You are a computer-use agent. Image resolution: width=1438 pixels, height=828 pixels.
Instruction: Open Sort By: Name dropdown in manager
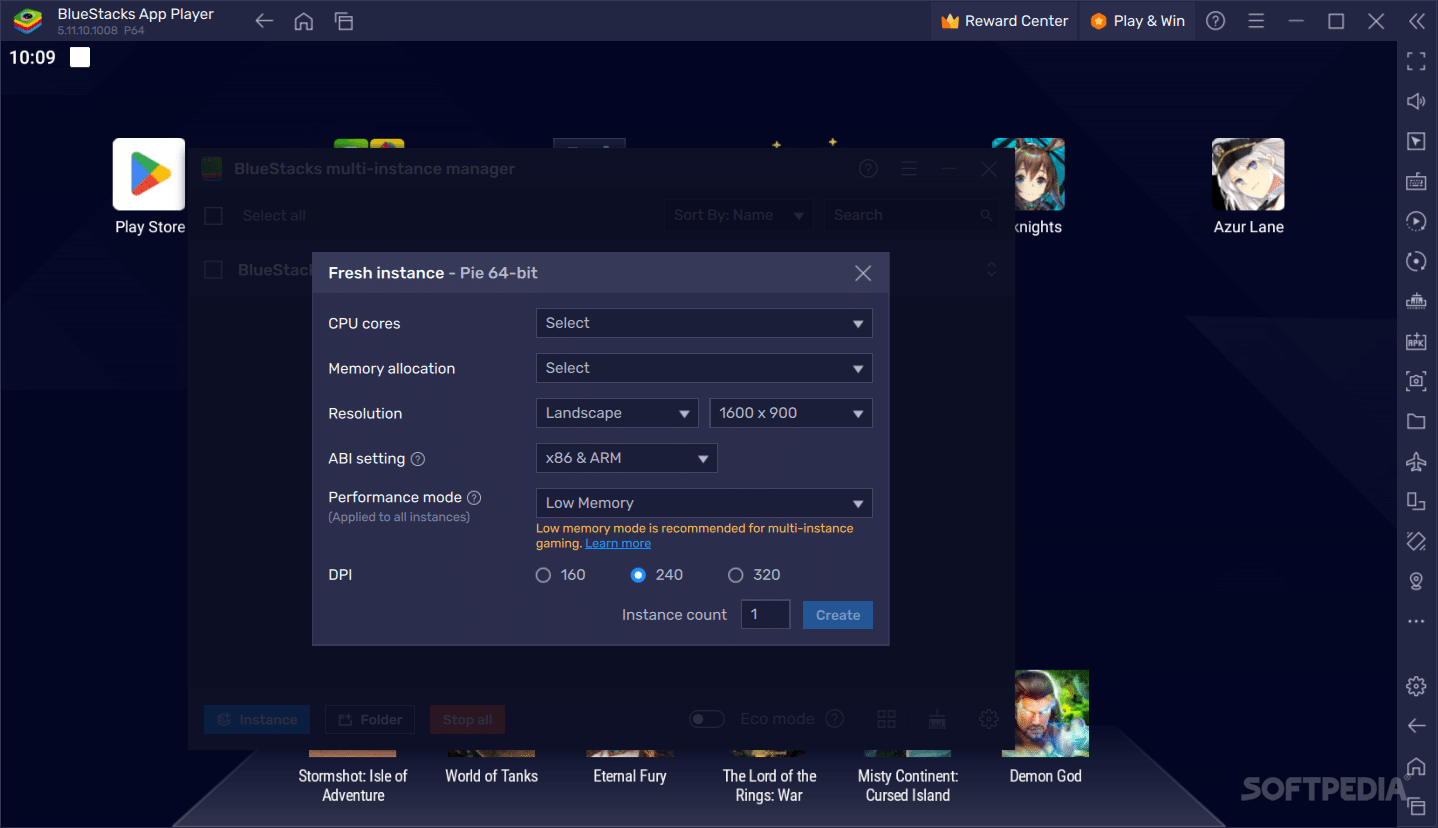739,215
